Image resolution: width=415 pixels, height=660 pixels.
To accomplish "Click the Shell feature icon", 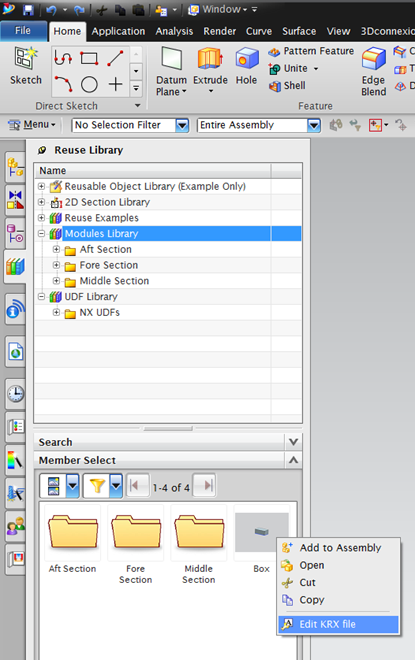I will click(275, 86).
